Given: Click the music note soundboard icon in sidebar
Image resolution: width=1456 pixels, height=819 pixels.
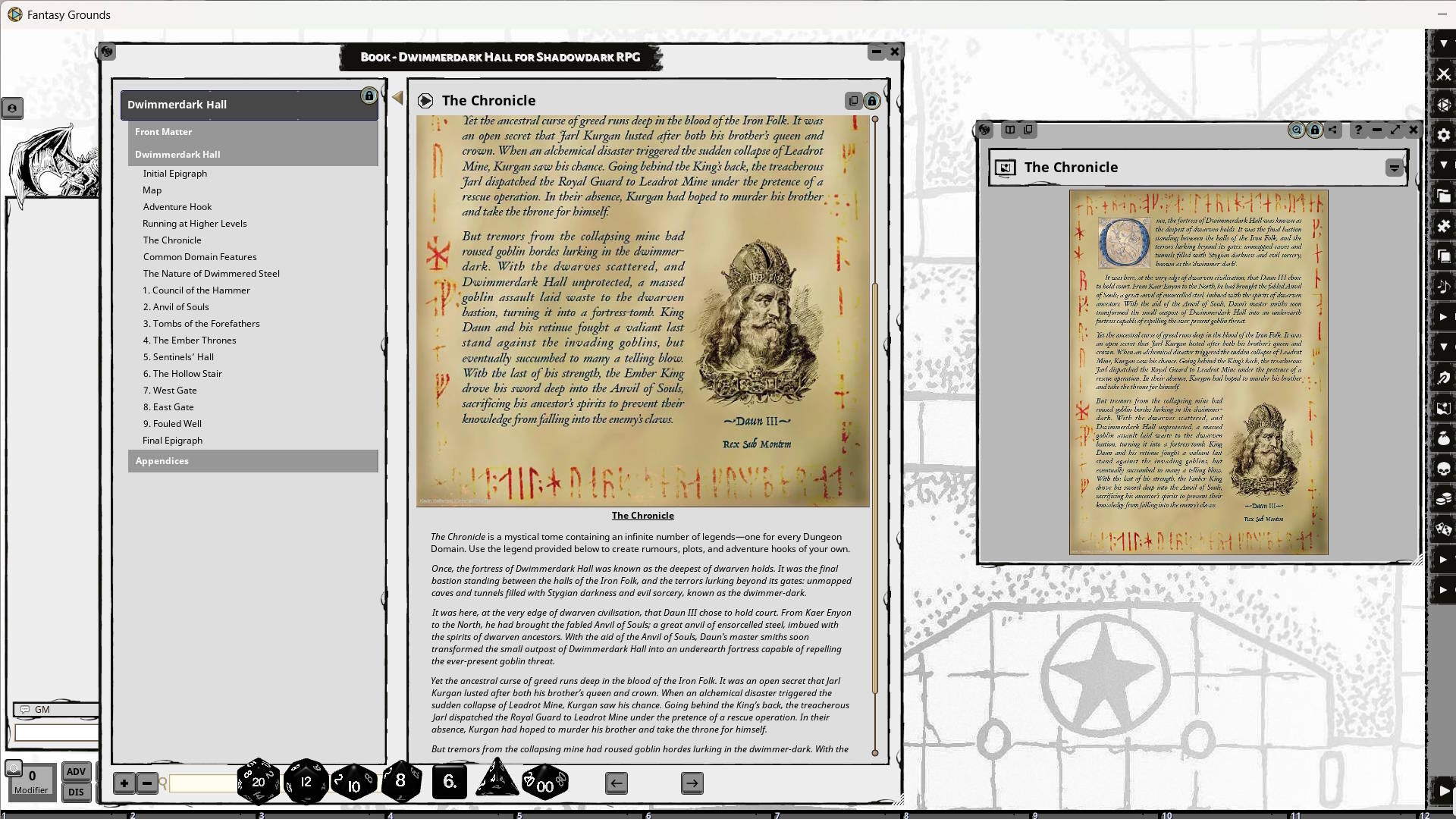Looking at the screenshot, I should click(1445, 287).
